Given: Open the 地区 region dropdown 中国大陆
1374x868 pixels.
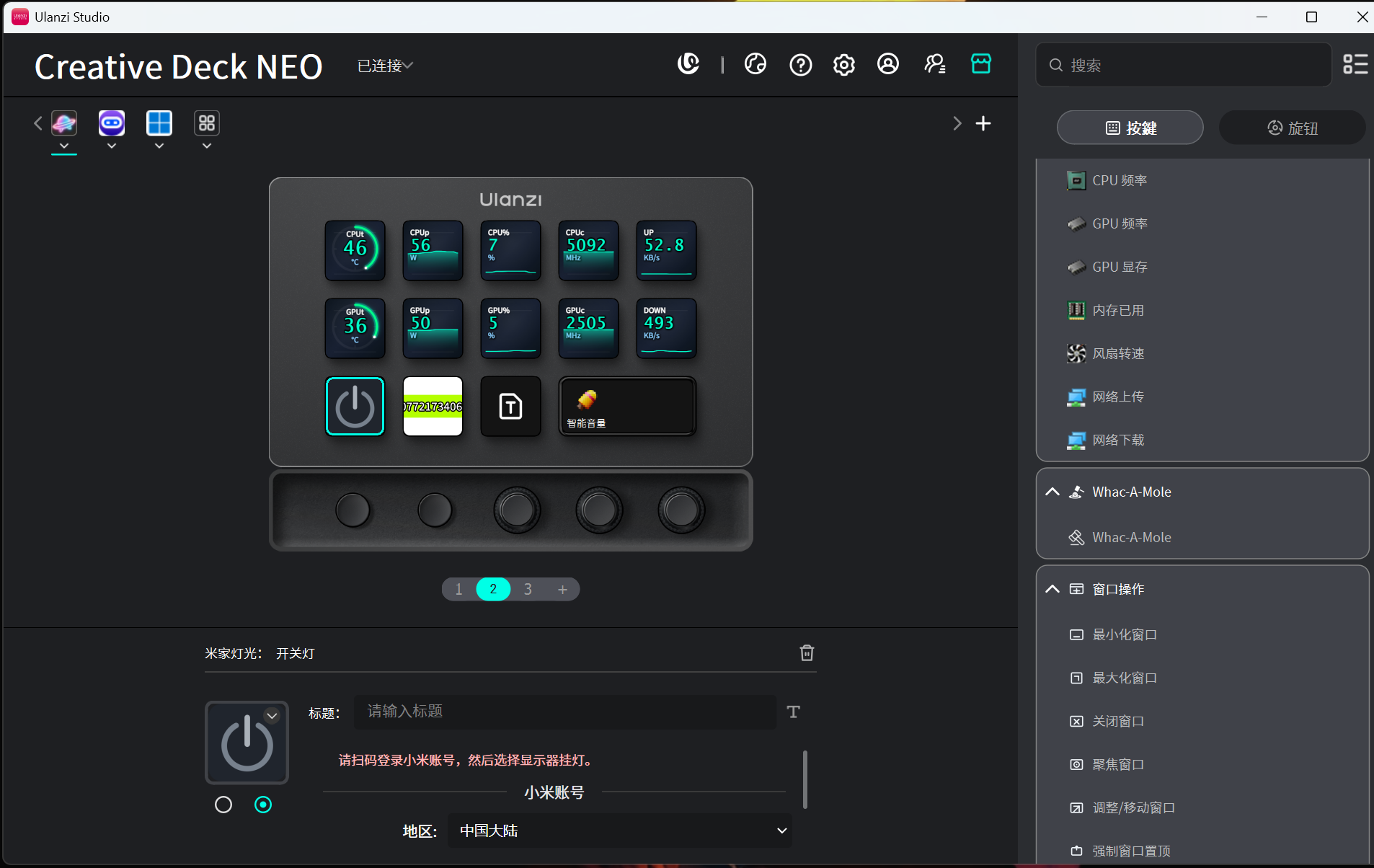Looking at the screenshot, I should 620,831.
